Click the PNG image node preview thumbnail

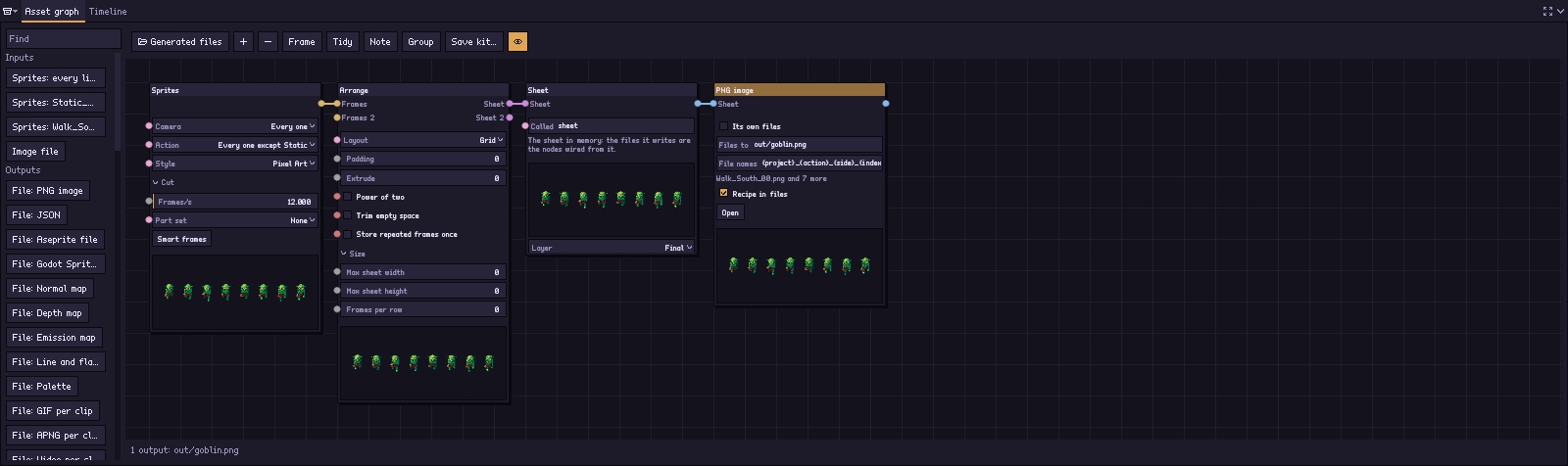[800, 265]
